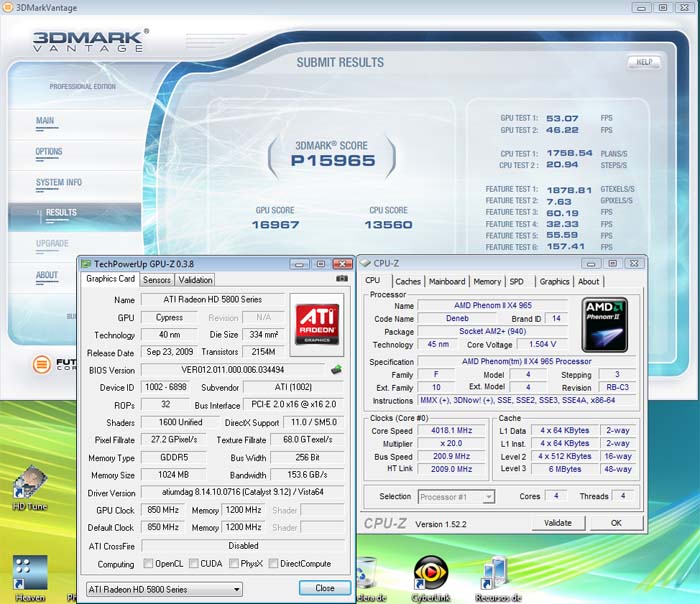
Task: Click the CPU score 13560
Action: coord(388,225)
